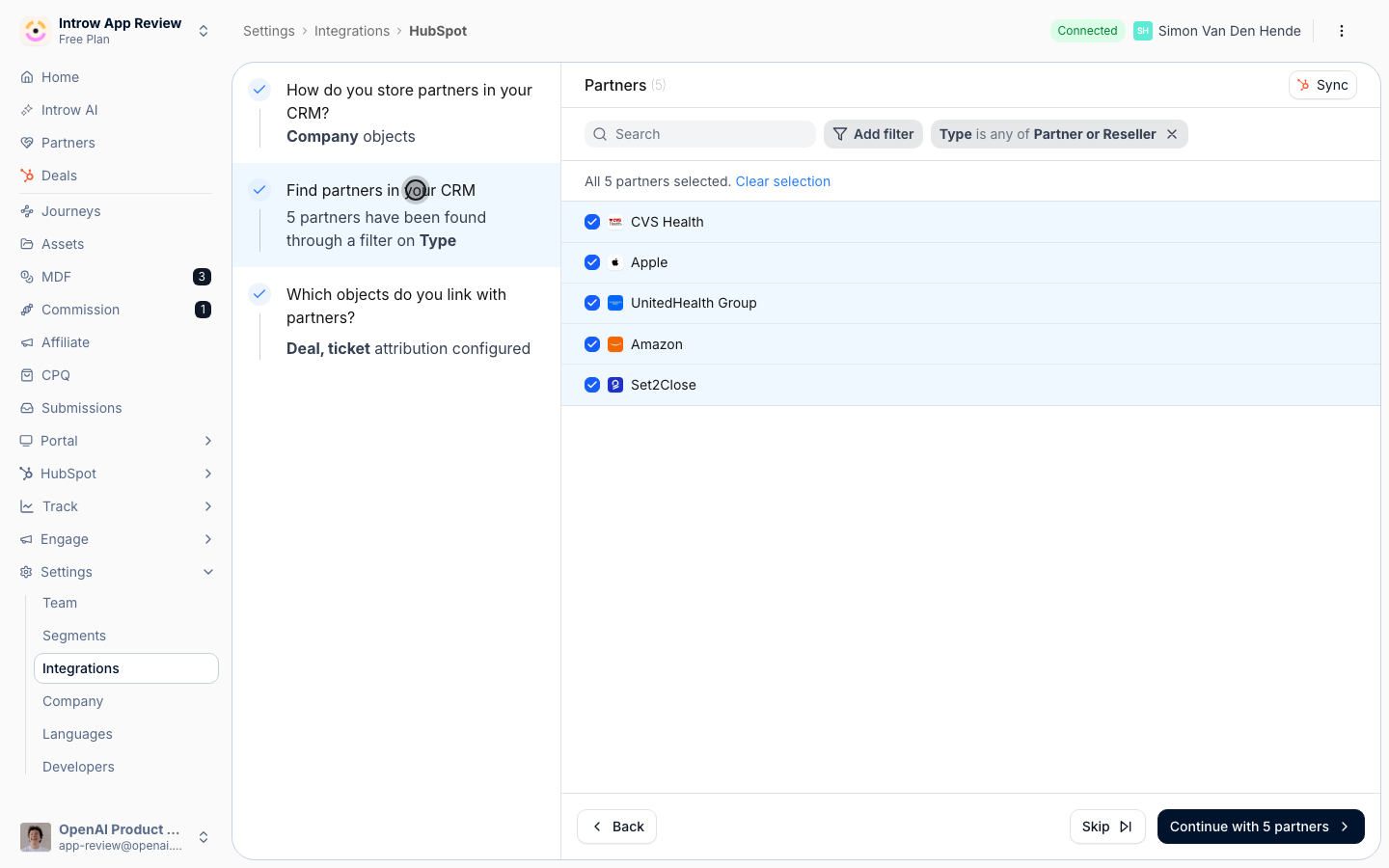Click the Affiliate megaphone icon

[x=27, y=342]
